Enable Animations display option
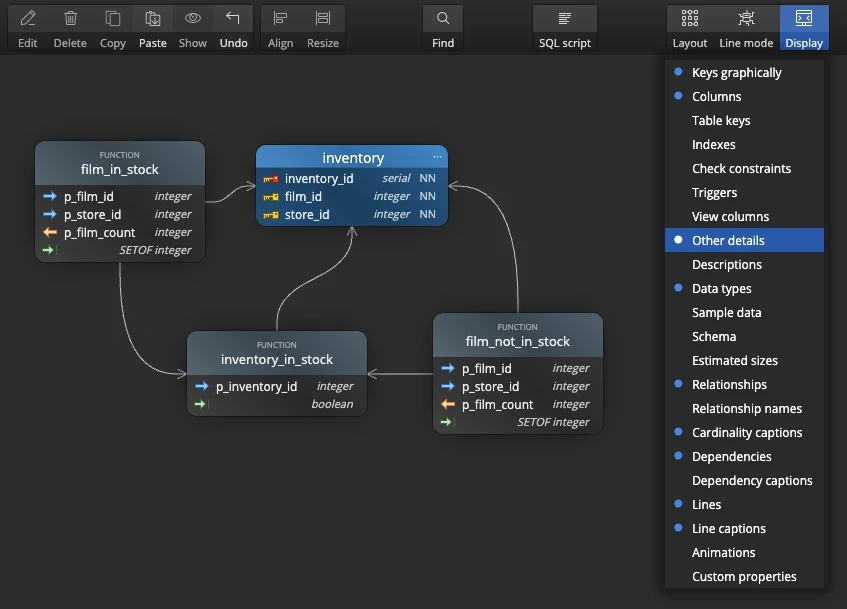 click(x=744, y=553)
